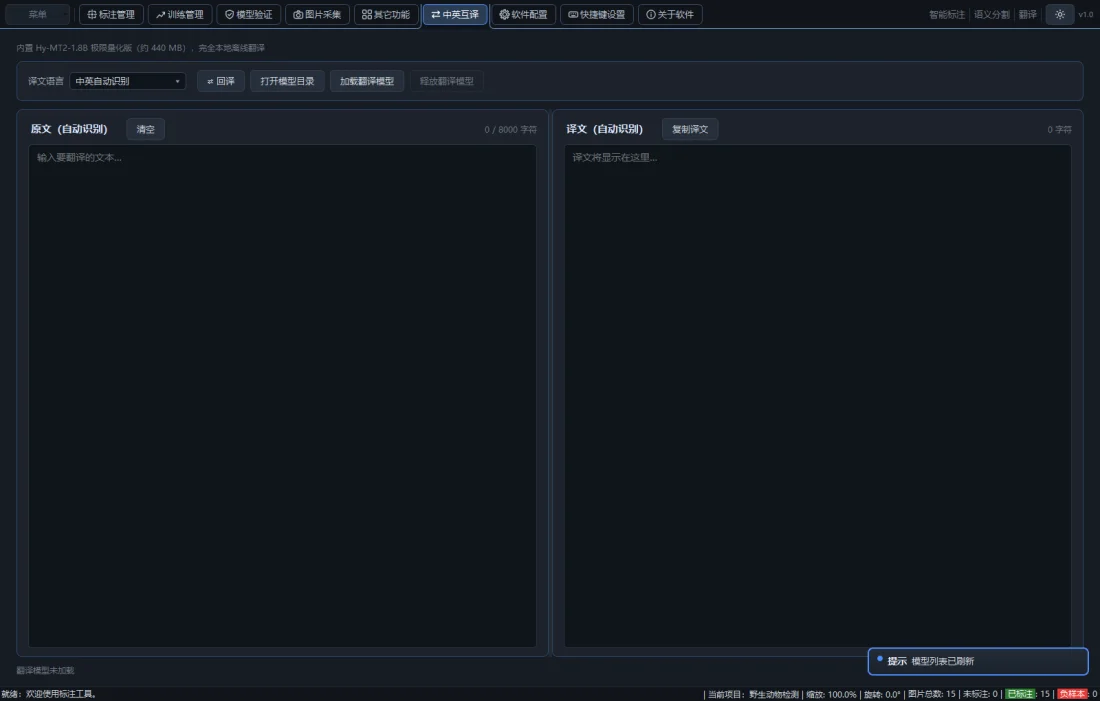Click the 图片总数: 15 status entry
This screenshot has width=1100, height=701.
(932, 695)
